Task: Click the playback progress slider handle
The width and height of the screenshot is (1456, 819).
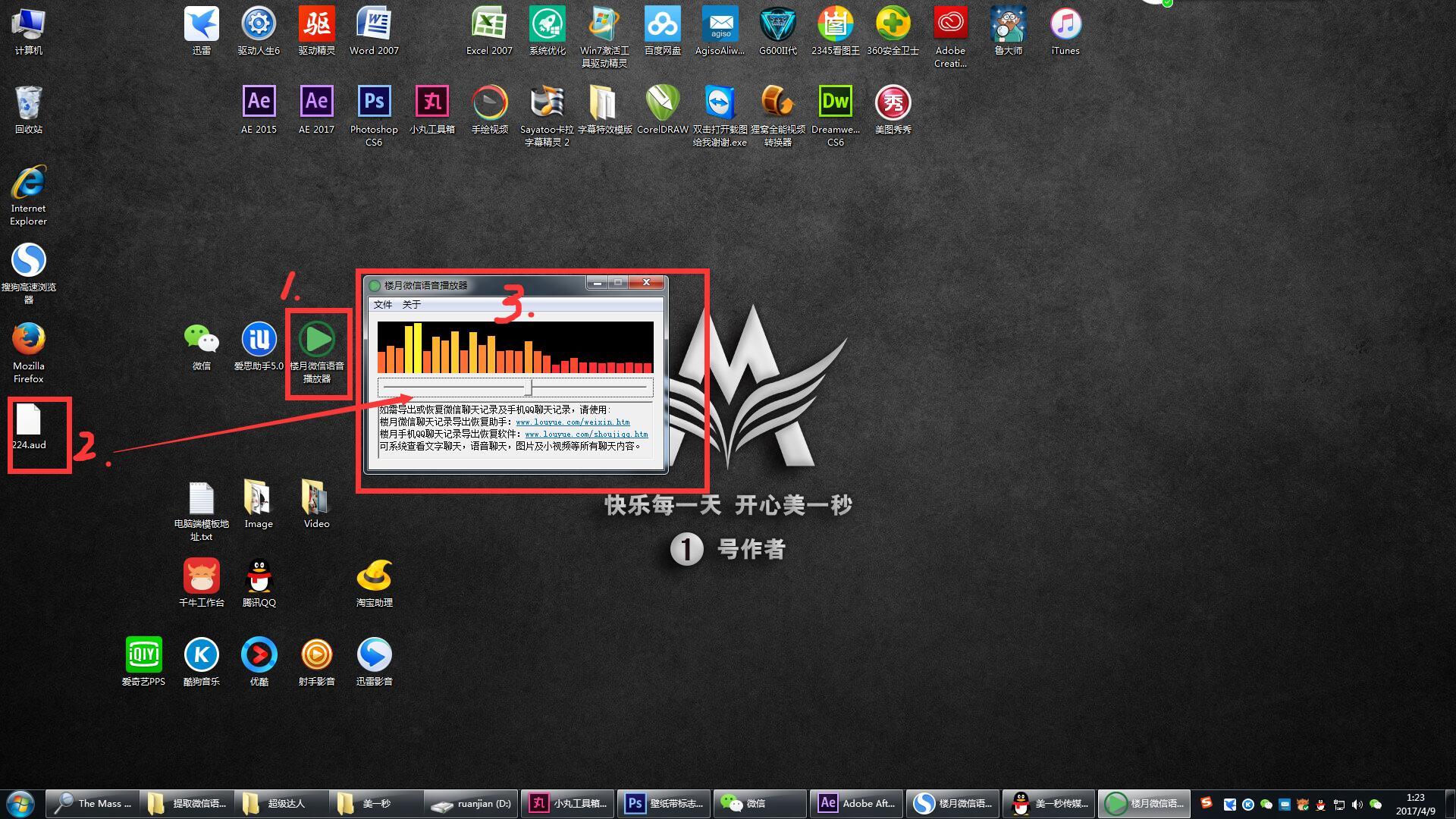Action: tap(529, 387)
